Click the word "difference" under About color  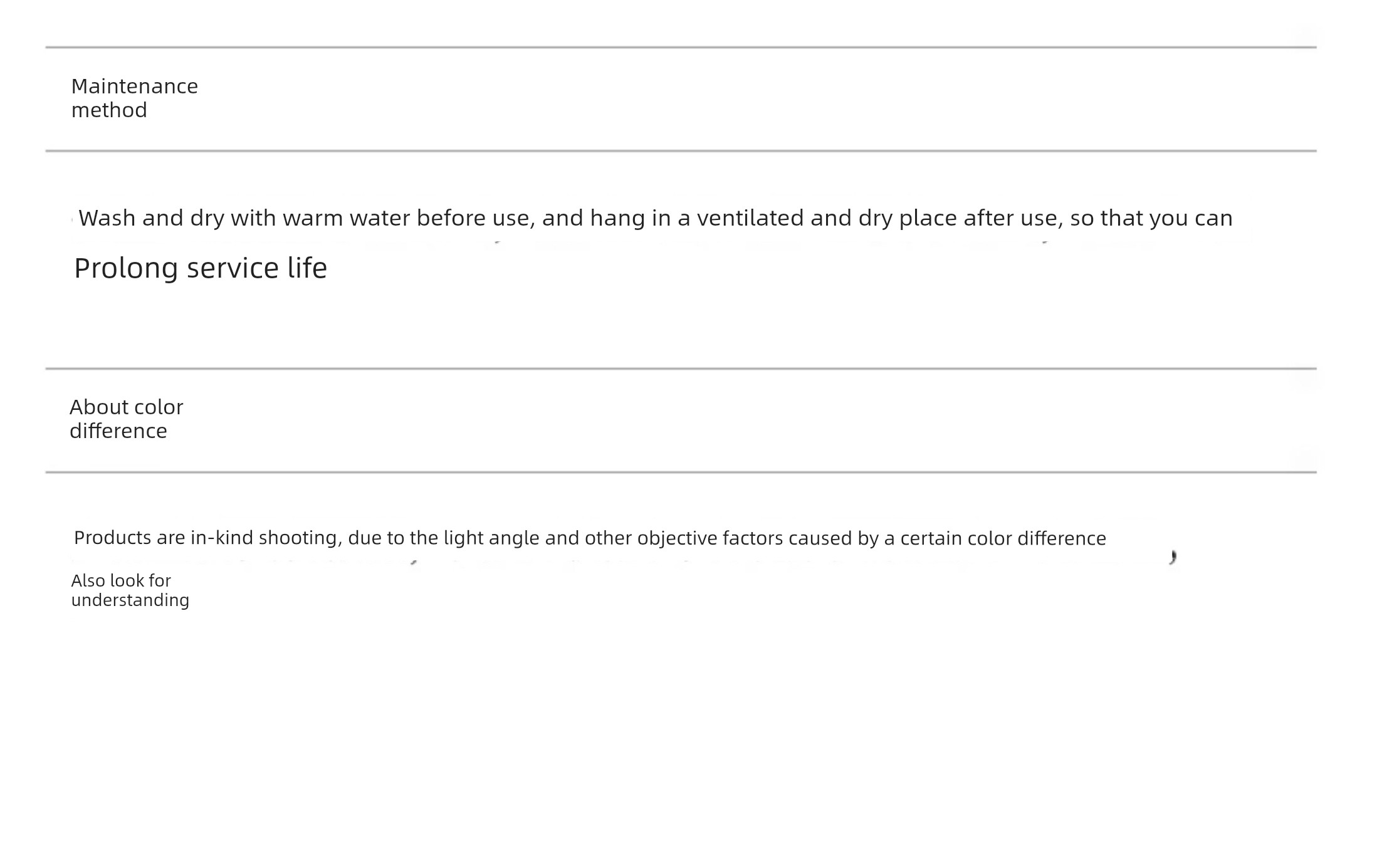118,431
